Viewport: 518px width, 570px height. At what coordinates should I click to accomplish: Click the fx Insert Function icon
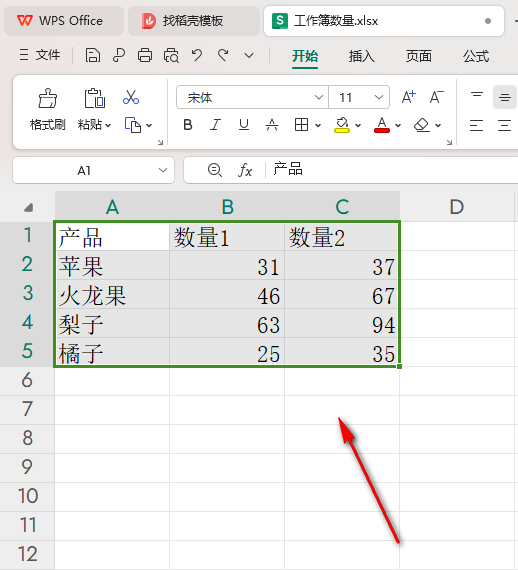(x=245, y=170)
